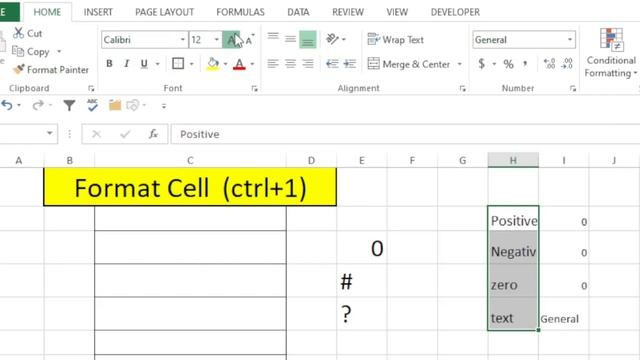
Task: Apply comma style
Action: [x=525, y=63]
